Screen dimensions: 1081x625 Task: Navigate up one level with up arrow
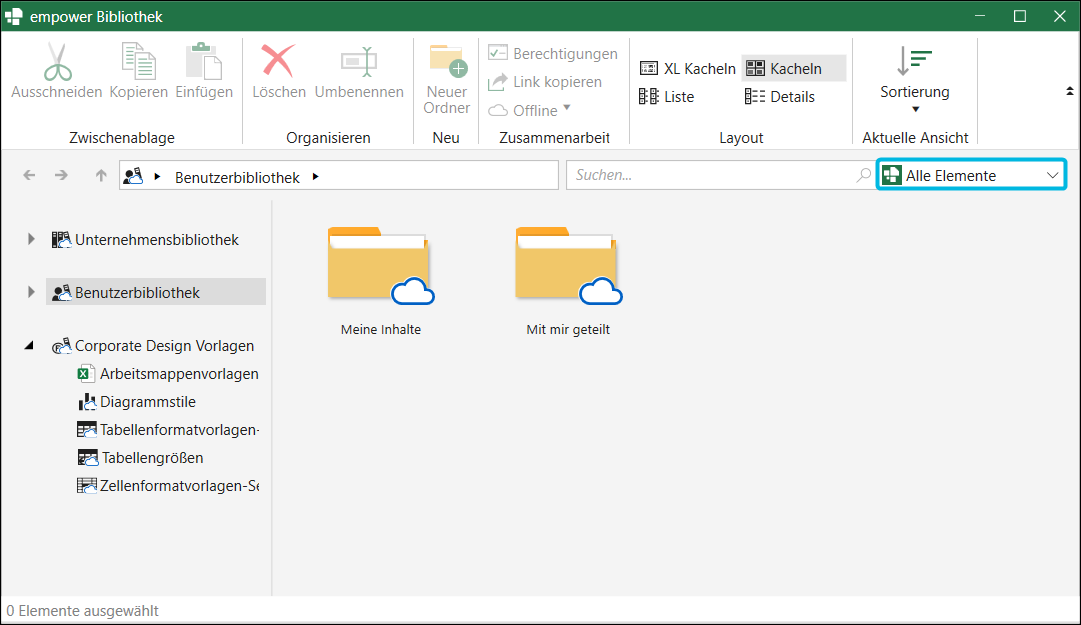tap(101, 176)
